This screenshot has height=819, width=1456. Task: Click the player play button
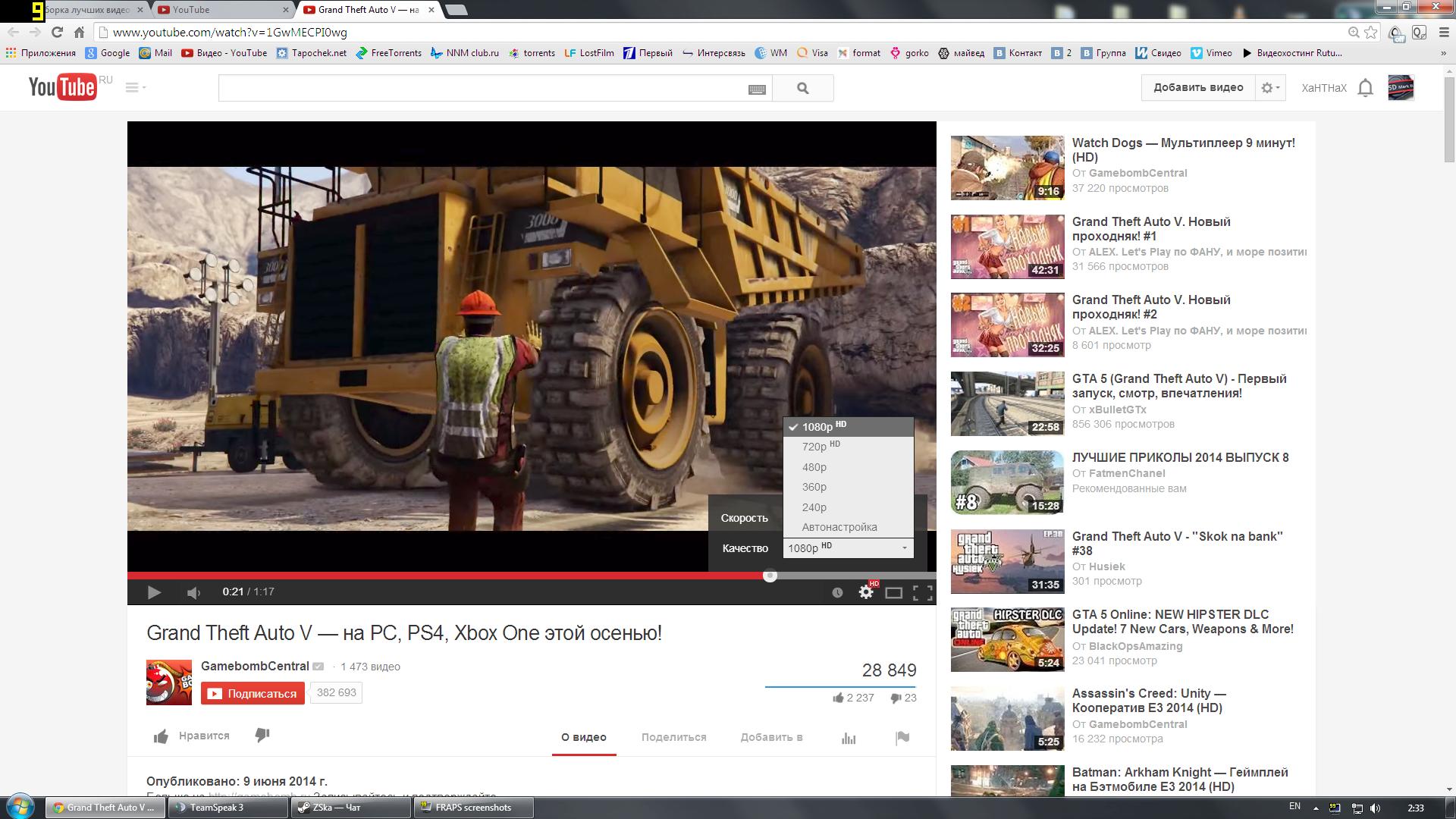(154, 592)
